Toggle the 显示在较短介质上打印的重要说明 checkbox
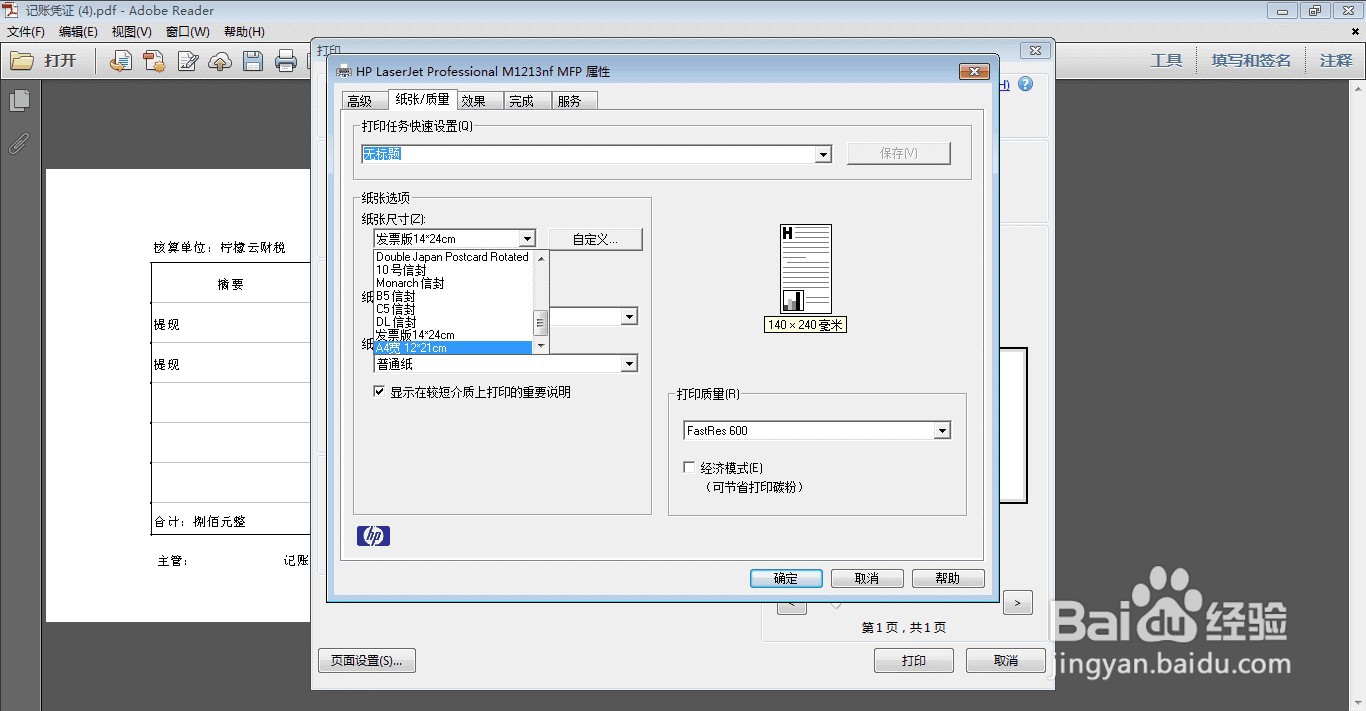The image size is (1366, 711). pos(379,392)
